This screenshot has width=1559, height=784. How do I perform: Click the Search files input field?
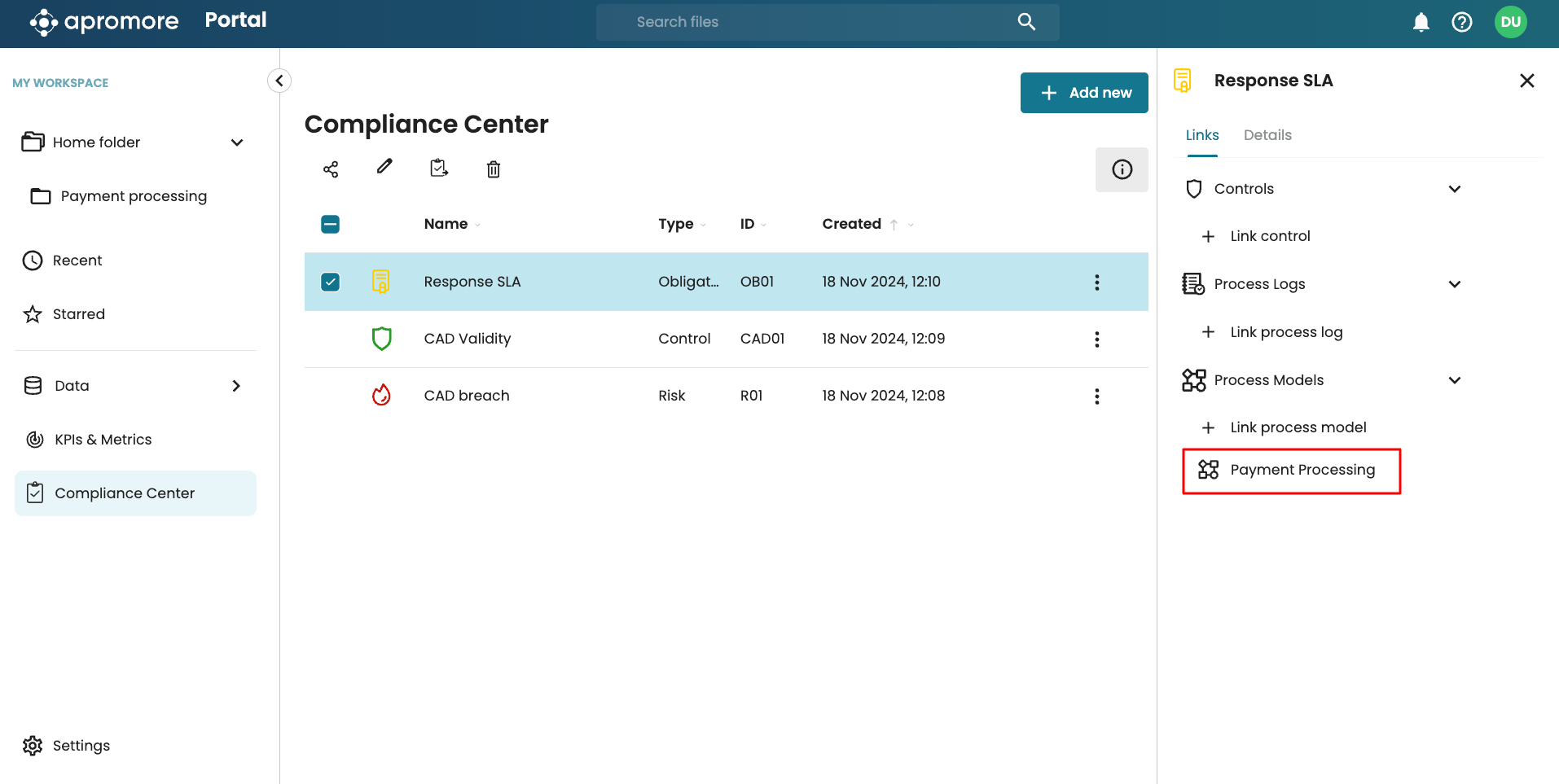pyautogui.click(x=815, y=22)
